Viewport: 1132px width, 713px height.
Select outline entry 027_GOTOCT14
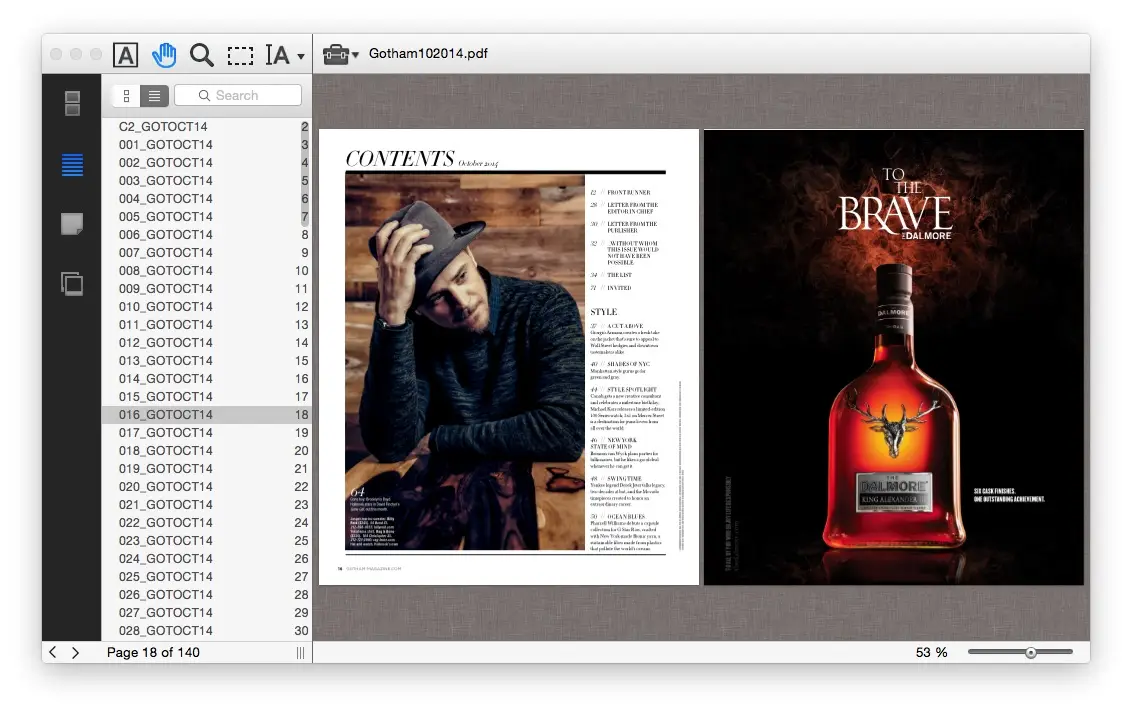(x=206, y=613)
